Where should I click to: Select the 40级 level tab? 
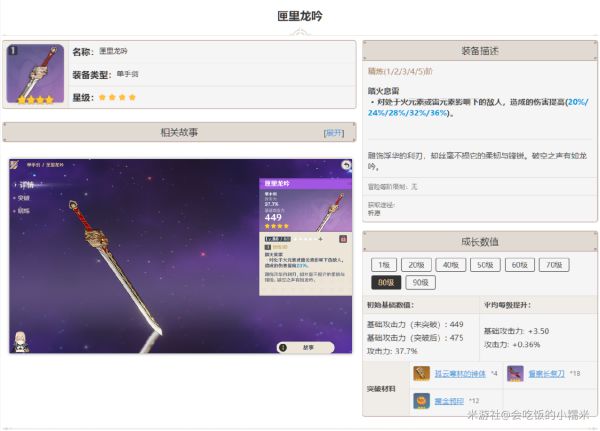click(x=451, y=265)
